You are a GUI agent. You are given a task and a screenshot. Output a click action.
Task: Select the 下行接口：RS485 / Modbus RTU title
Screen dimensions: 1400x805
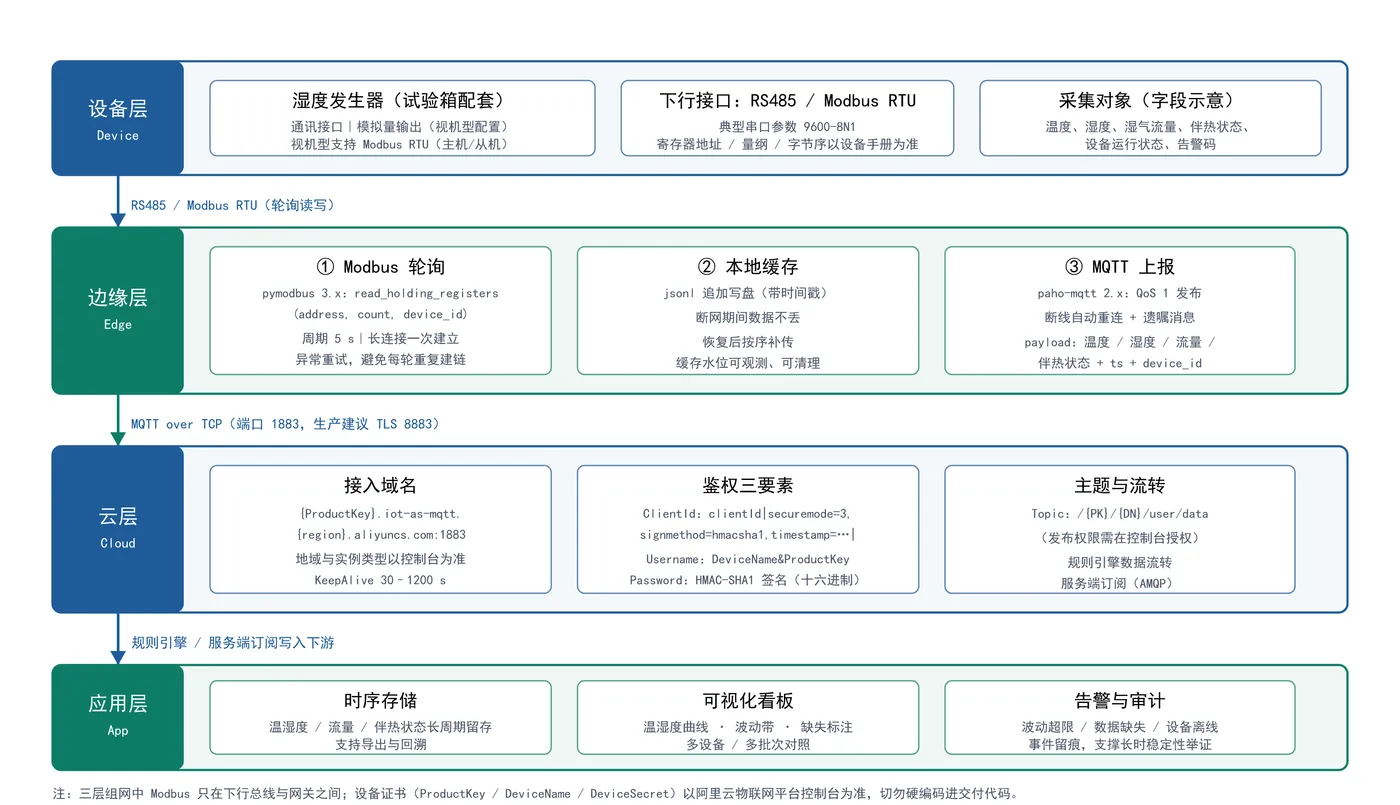(788, 101)
